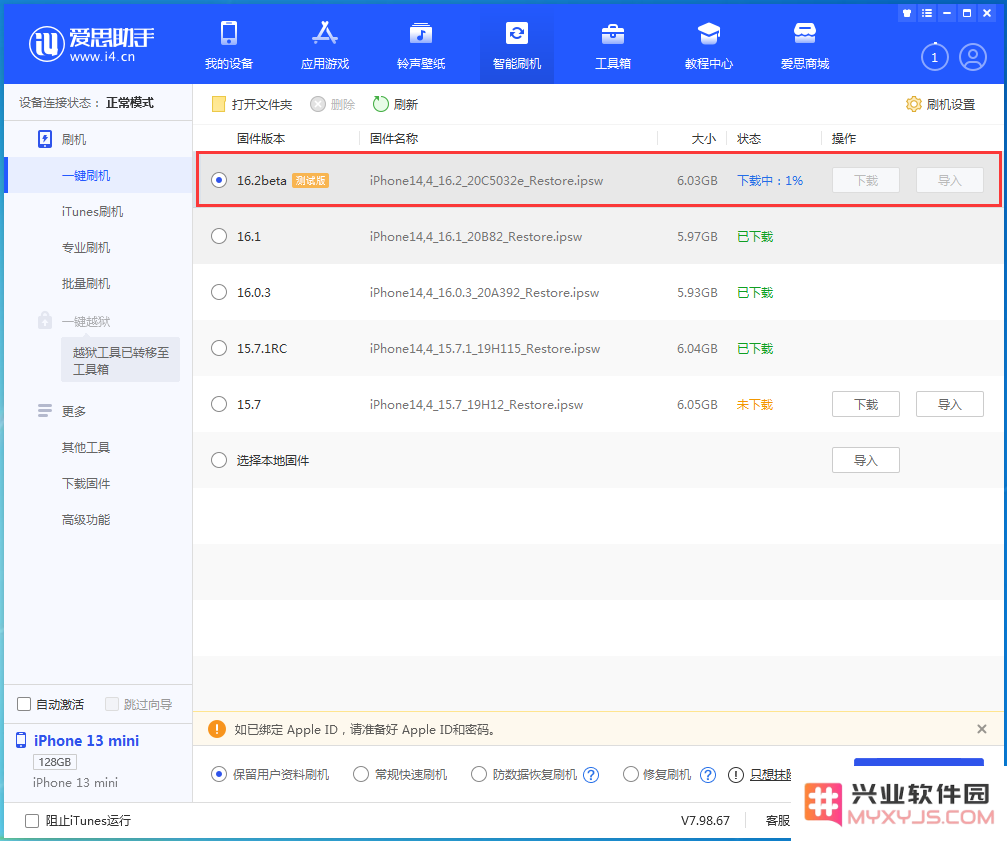Toggle 跳过向导 checkbox
The image size is (1007, 841).
(x=112, y=704)
